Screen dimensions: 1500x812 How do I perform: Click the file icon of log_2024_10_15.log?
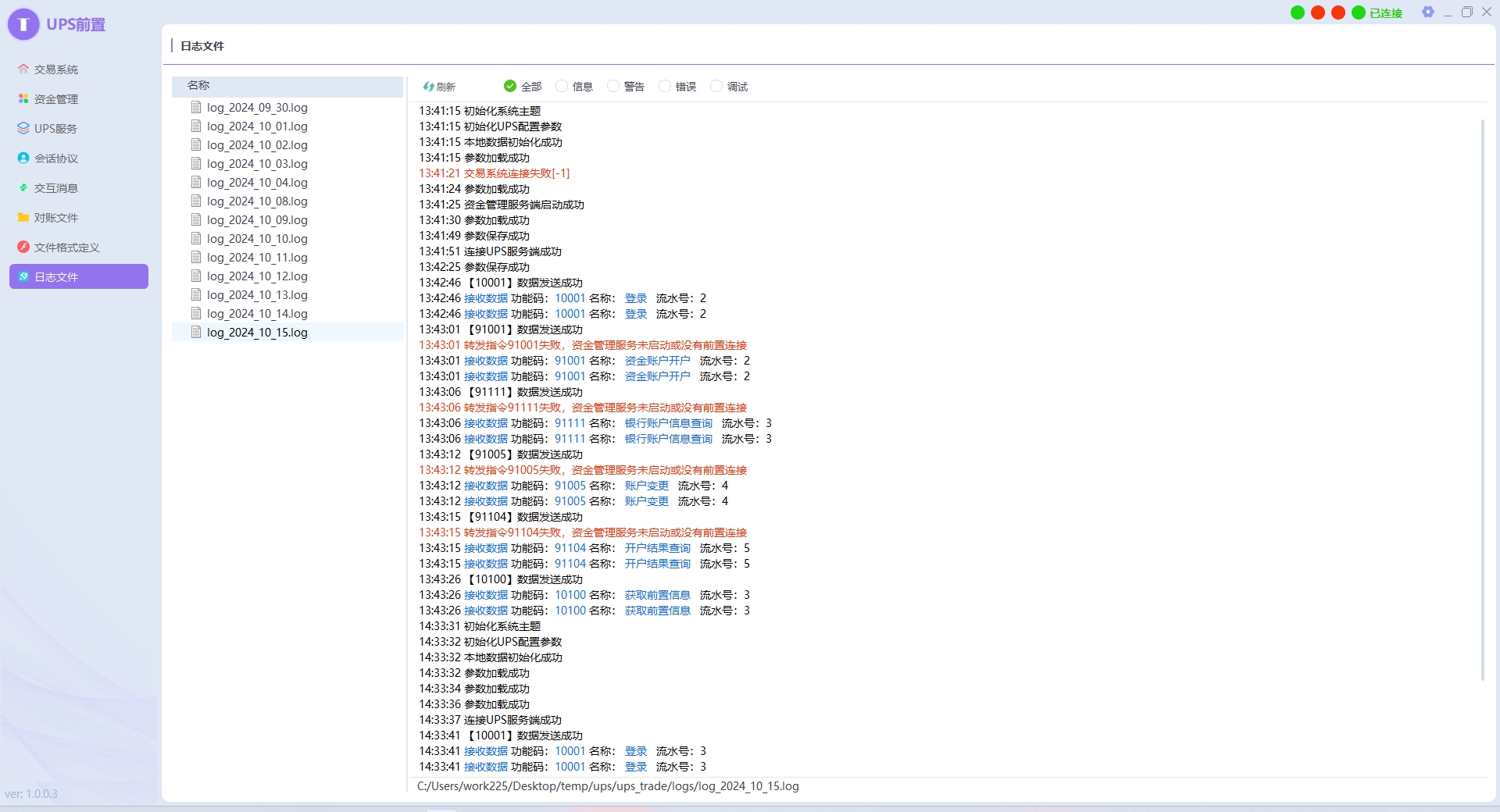(x=197, y=333)
